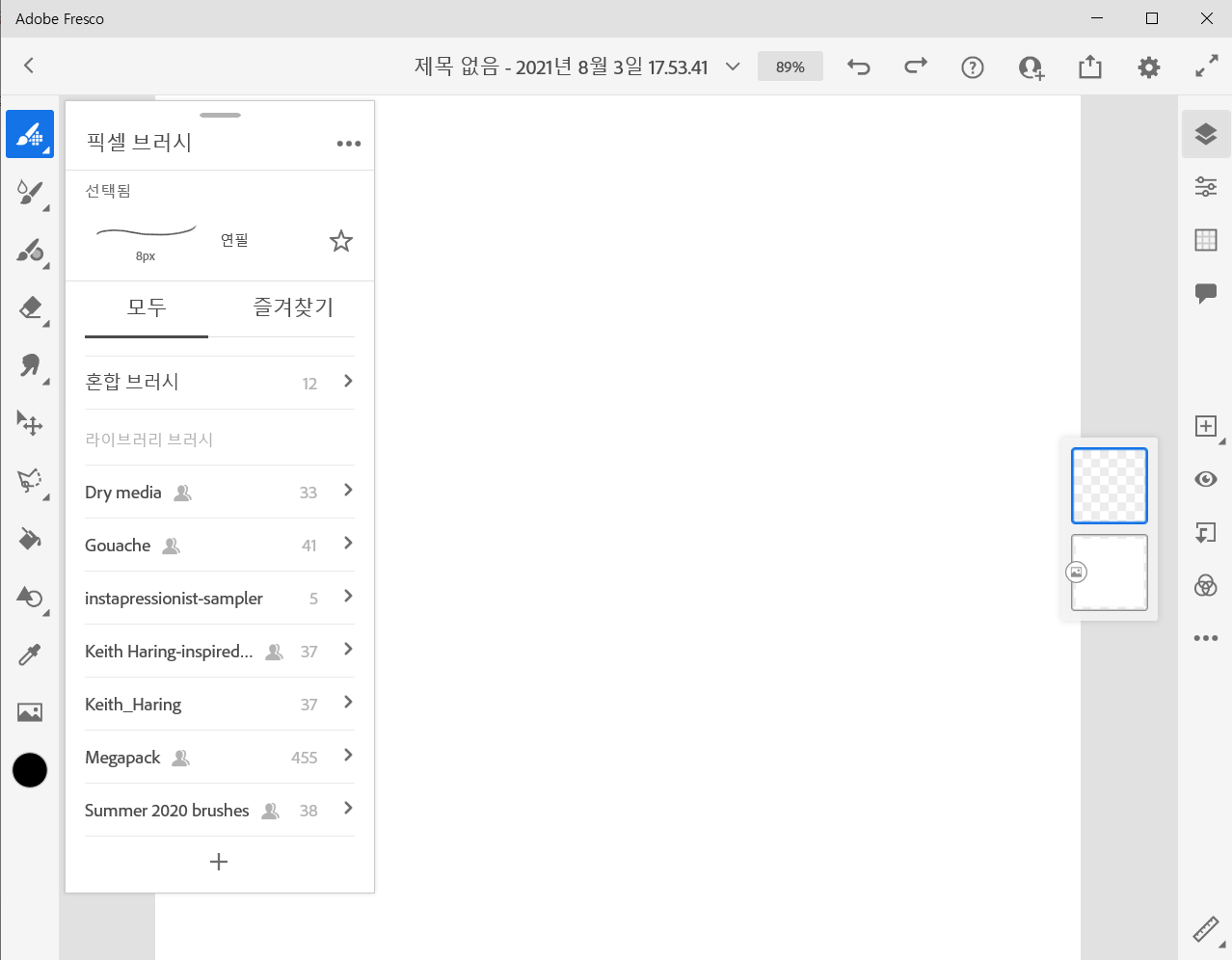Redo the last action
Image resolution: width=1232 pixels, height=960 pixels.
coord(916,67)
